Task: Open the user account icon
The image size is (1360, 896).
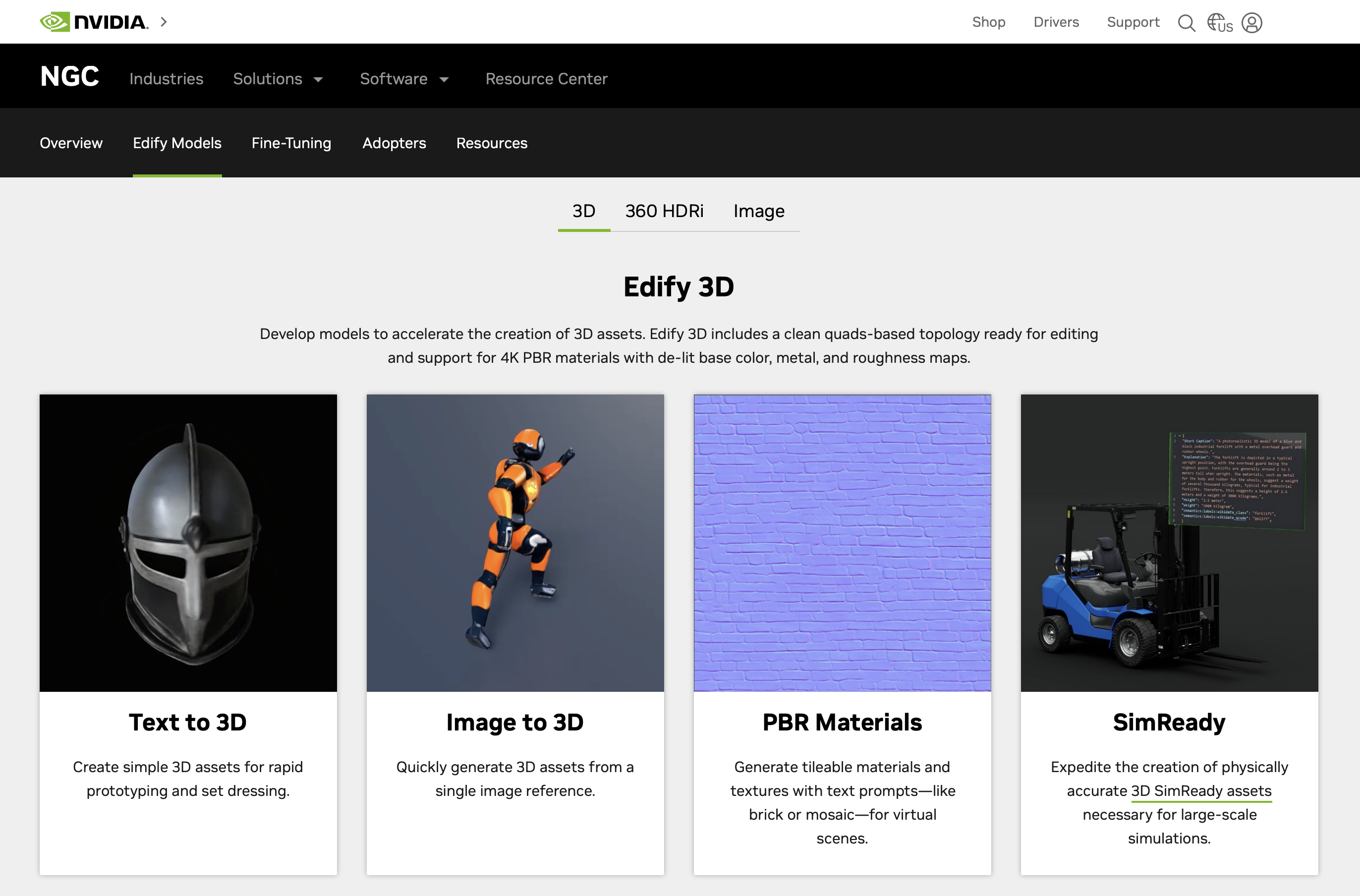Action: pyautogui.click(x=1251, y=23)
